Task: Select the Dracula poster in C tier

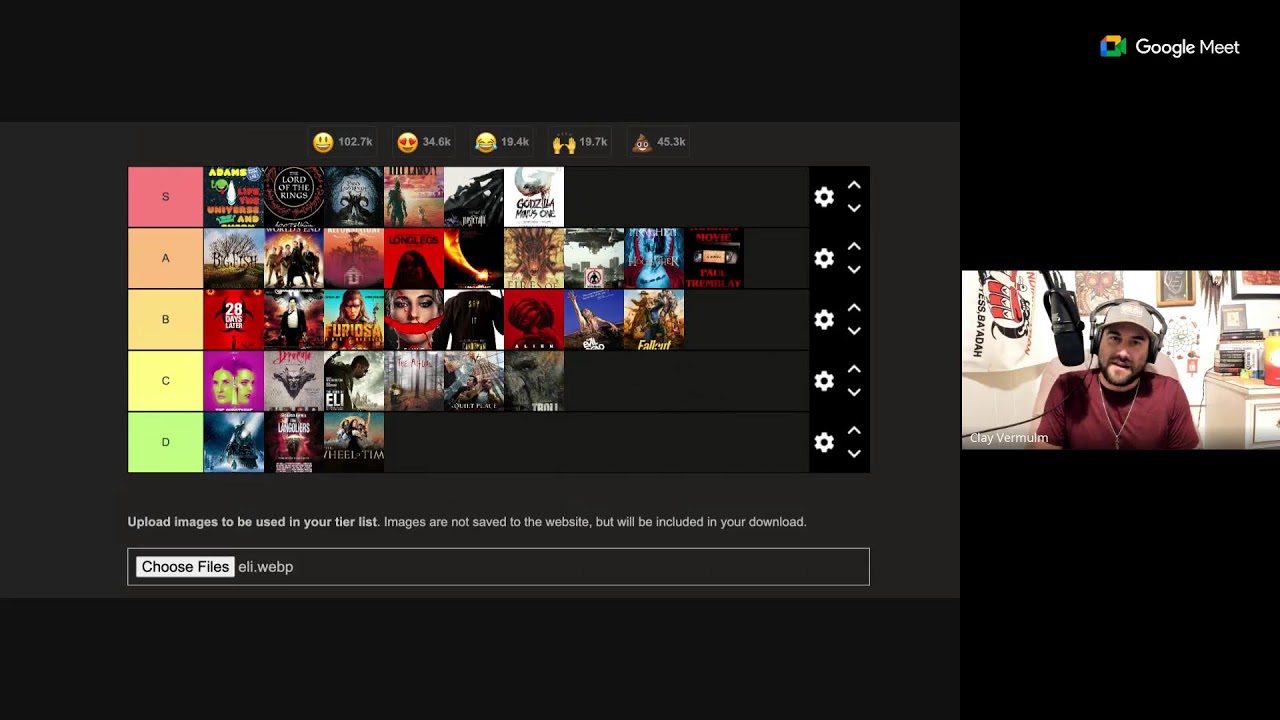Action: [x=294, y=381]
